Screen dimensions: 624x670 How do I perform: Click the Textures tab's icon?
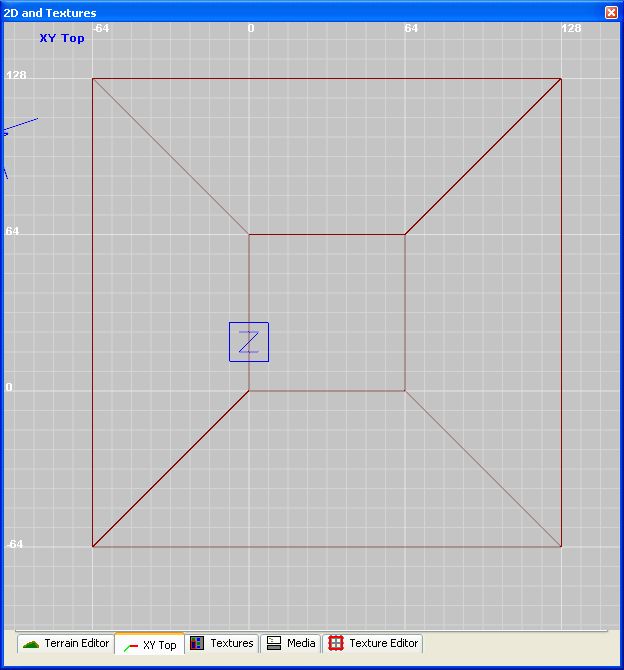coord(197,643)
